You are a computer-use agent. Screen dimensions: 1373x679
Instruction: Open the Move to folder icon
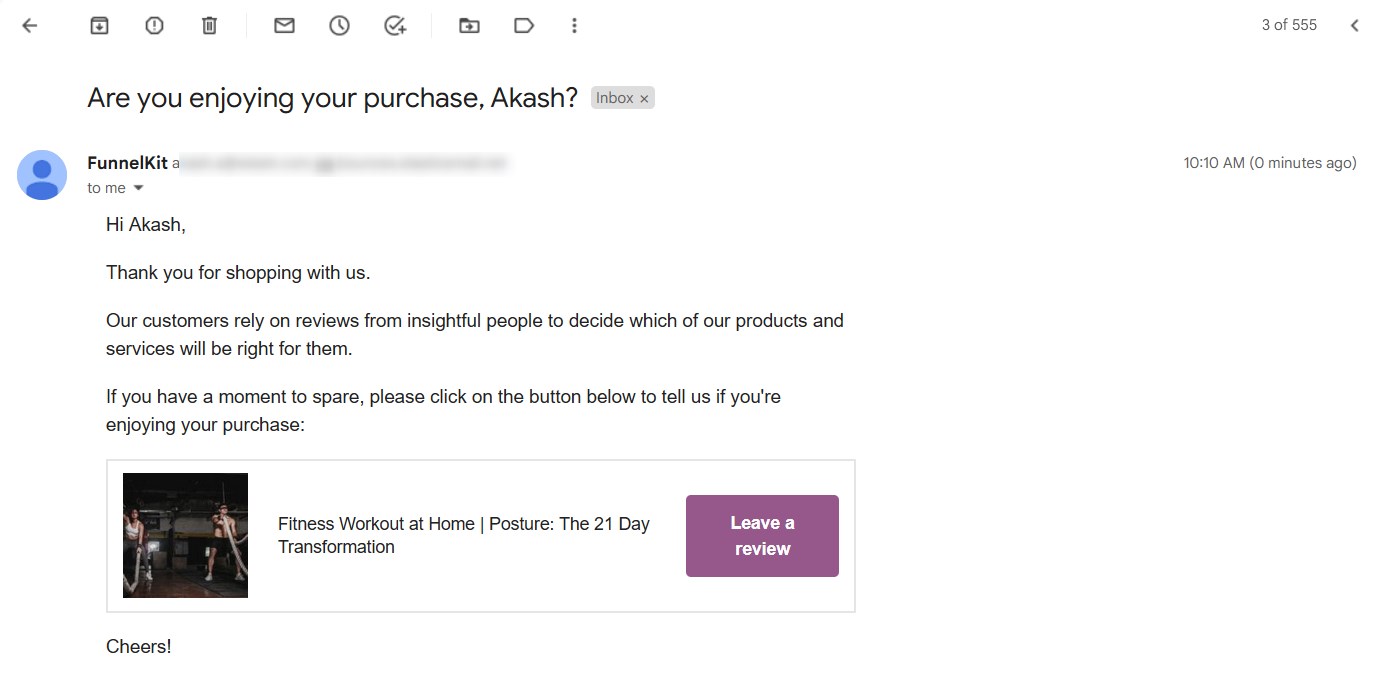point(469,26)
